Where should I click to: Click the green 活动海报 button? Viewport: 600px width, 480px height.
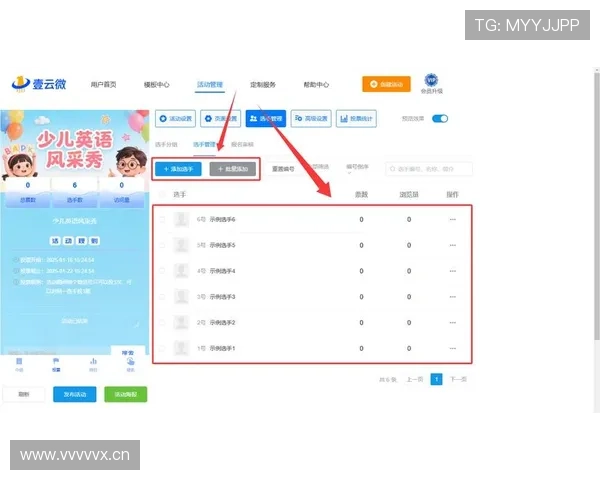[x=126, y=394]
